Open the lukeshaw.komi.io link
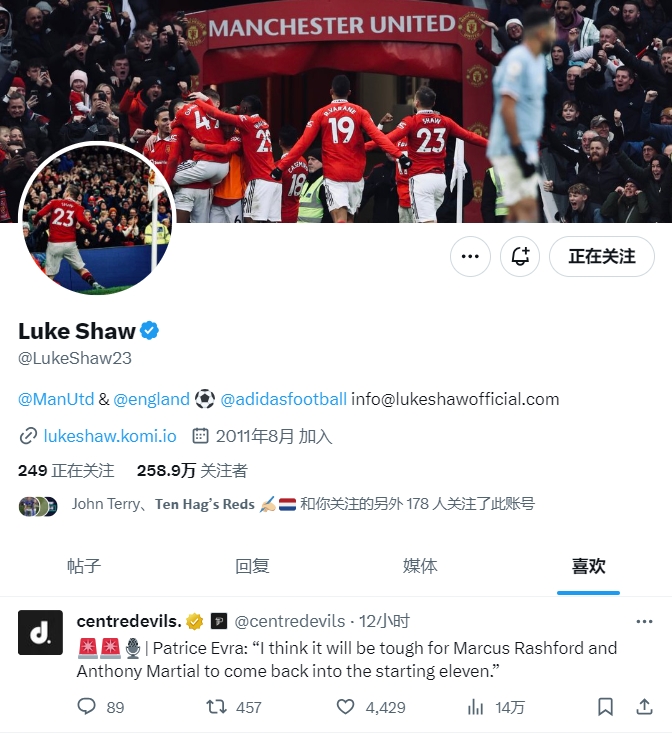The height and width of the screenshot is (735, 672). 110,436
